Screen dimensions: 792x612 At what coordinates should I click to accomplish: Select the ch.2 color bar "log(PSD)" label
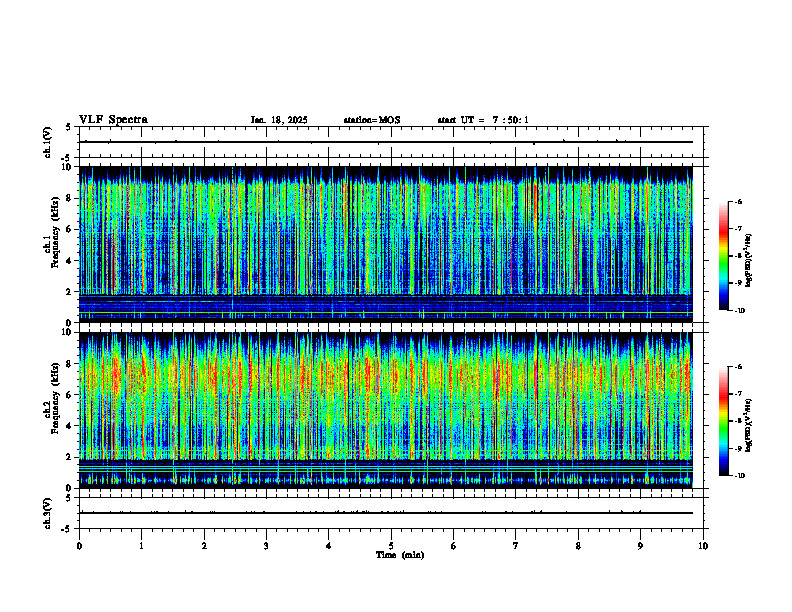pyautogui.click(x=749, y=426)
